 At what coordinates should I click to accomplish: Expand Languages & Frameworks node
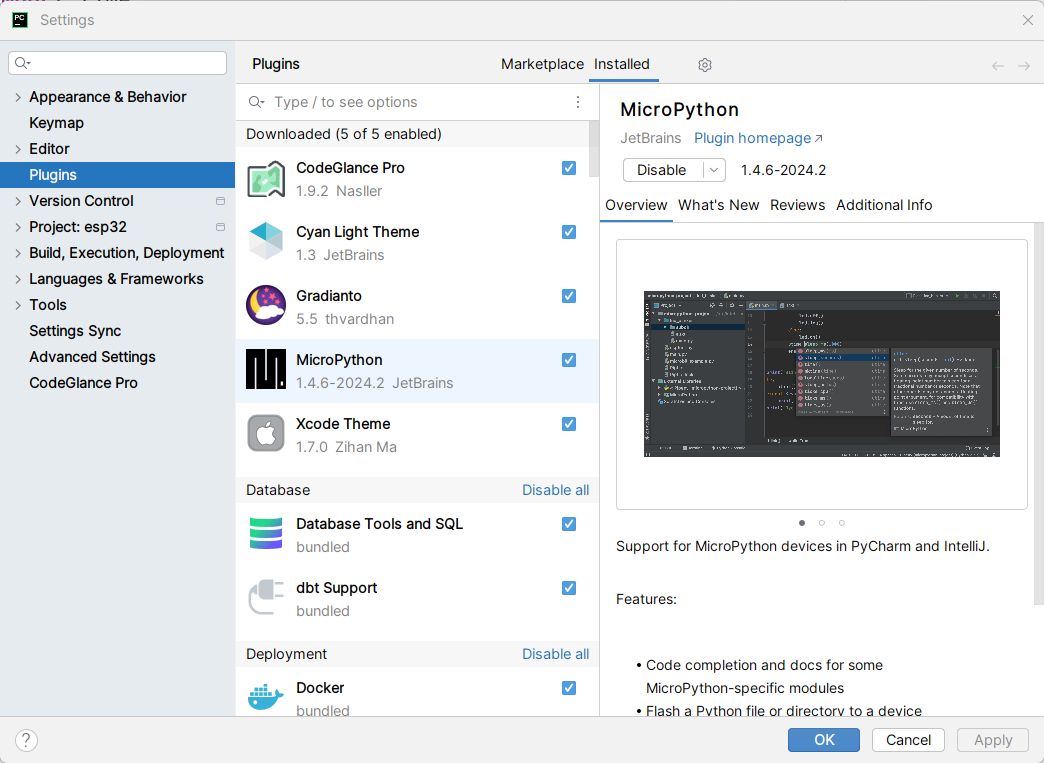pos(18,279)
